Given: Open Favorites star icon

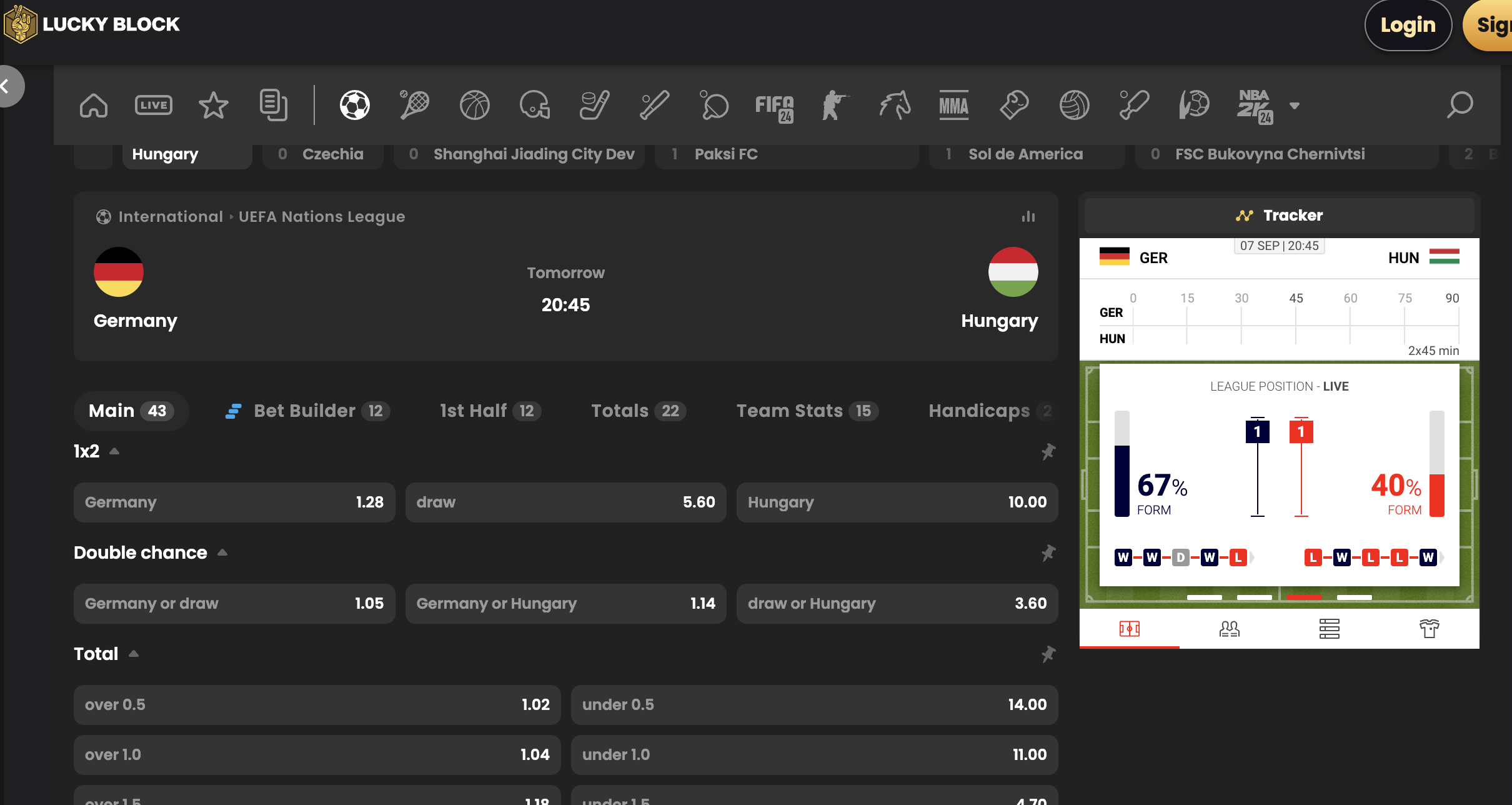Looking at the screenshot, I should (214, 105).
